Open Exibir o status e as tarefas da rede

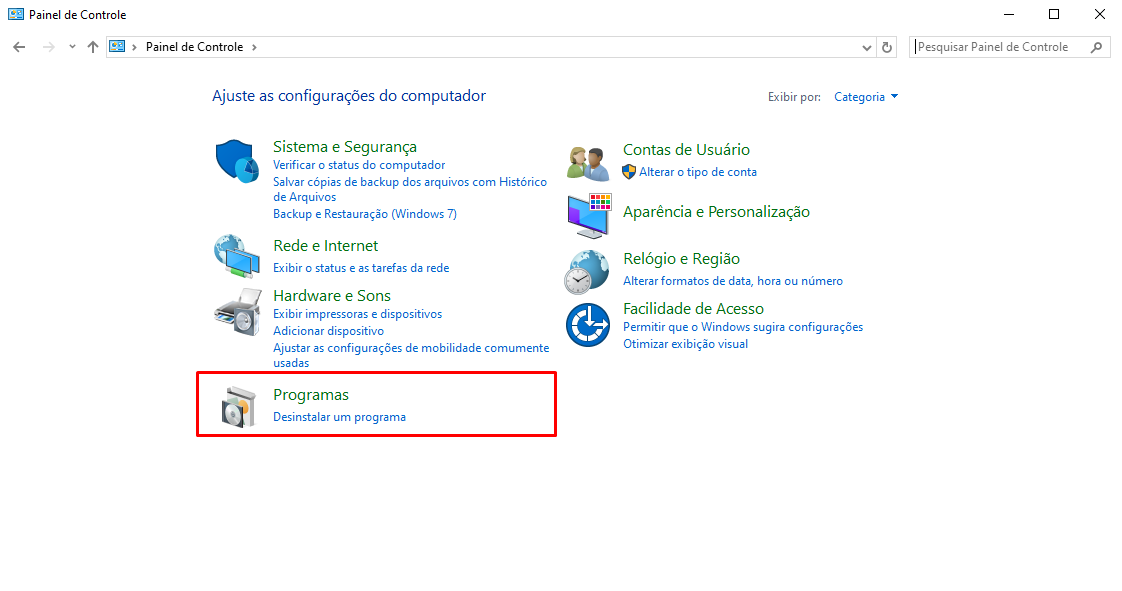tap(361, 268)
